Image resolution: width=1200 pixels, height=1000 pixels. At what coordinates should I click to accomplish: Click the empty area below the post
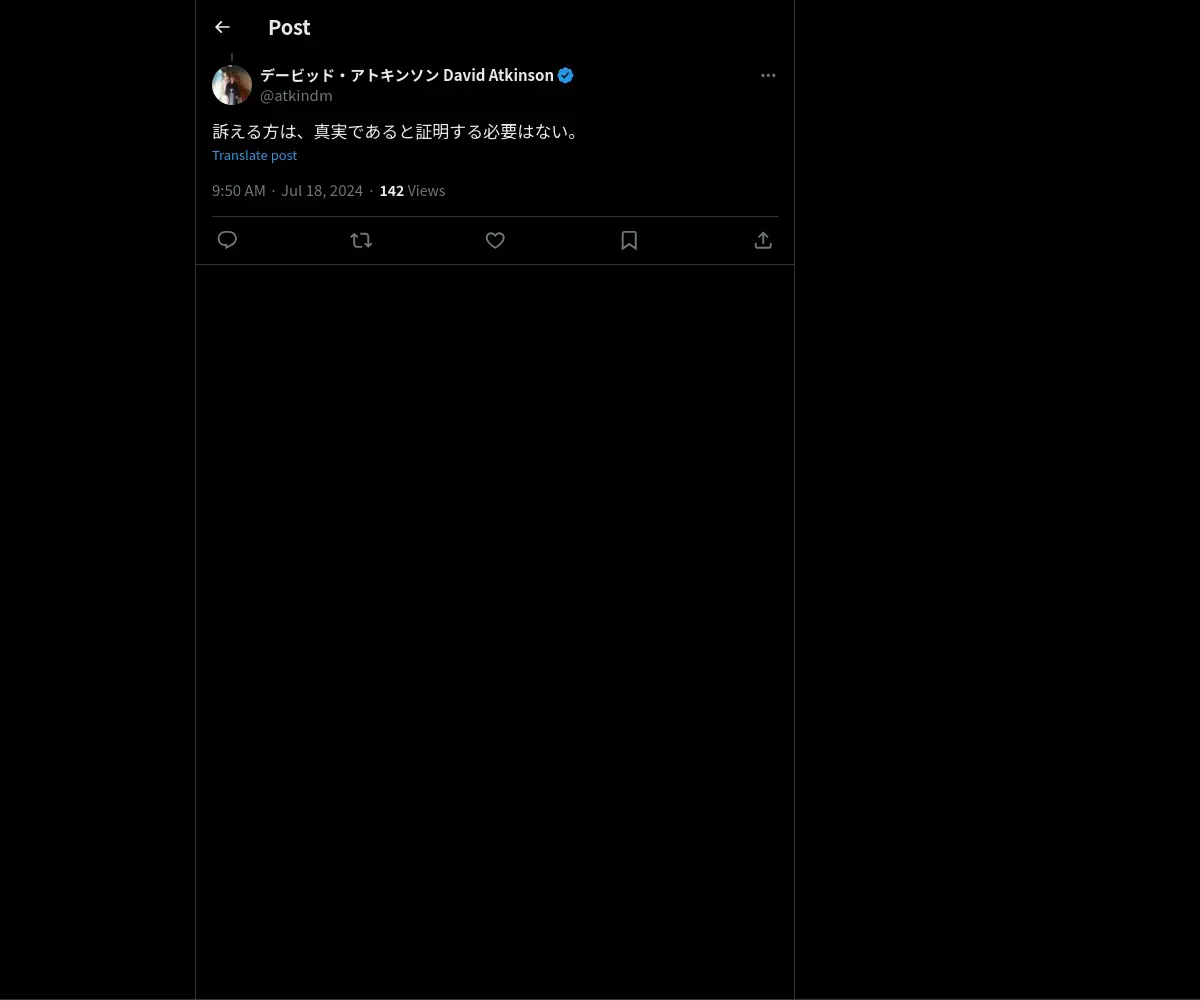[x=495, y=630]
